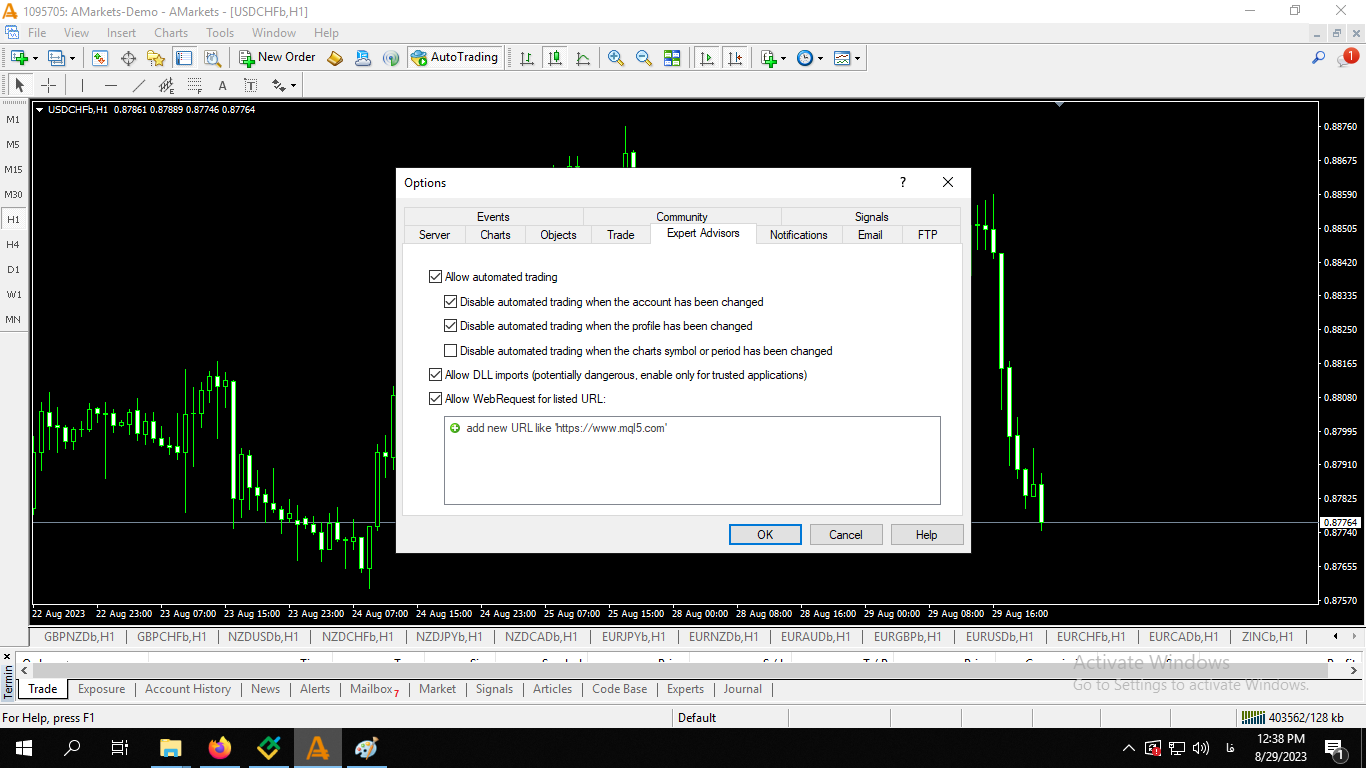Click the Help button in Options dialog

927,535
